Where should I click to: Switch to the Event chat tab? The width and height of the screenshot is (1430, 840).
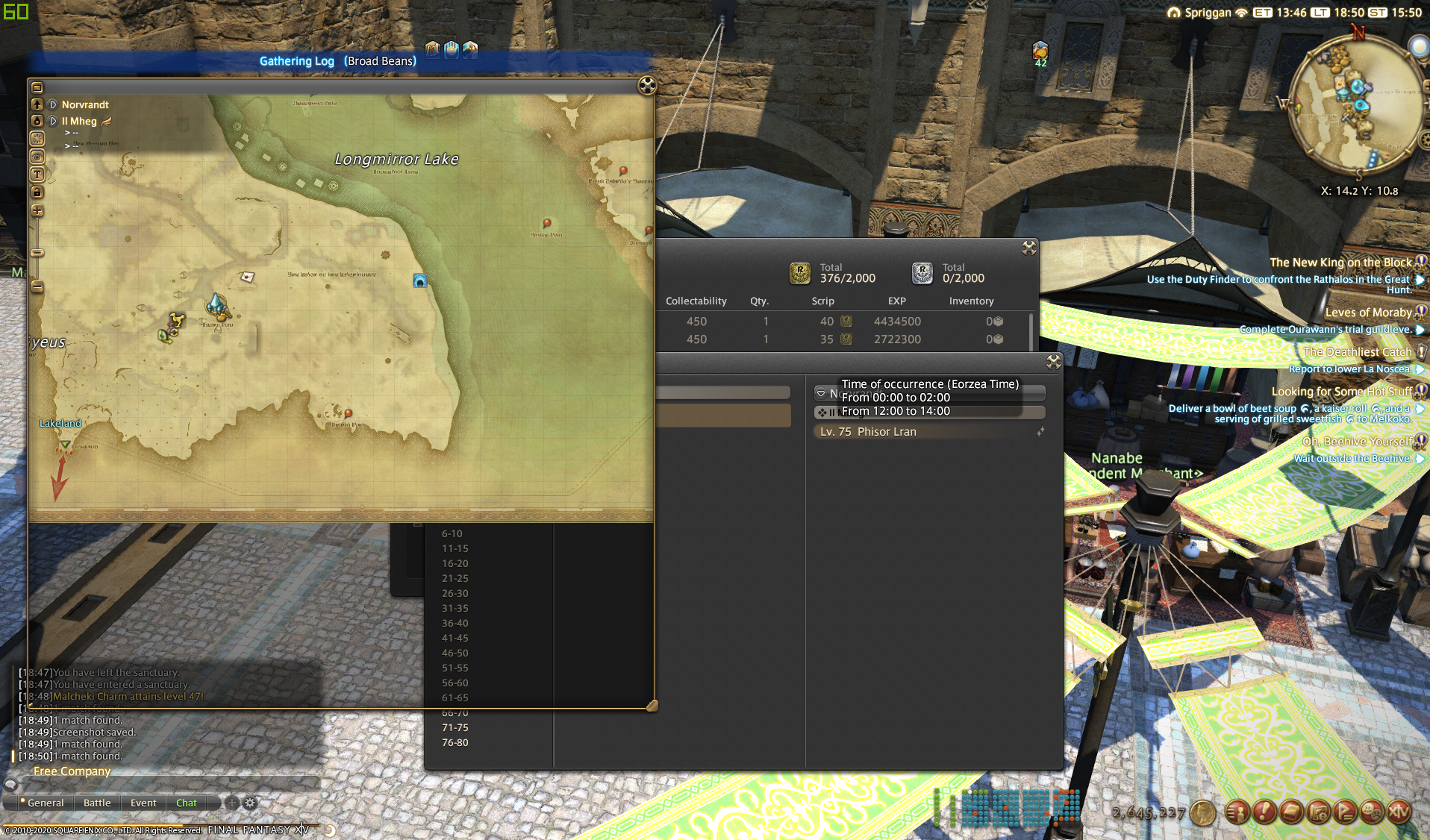click(143, 803)
